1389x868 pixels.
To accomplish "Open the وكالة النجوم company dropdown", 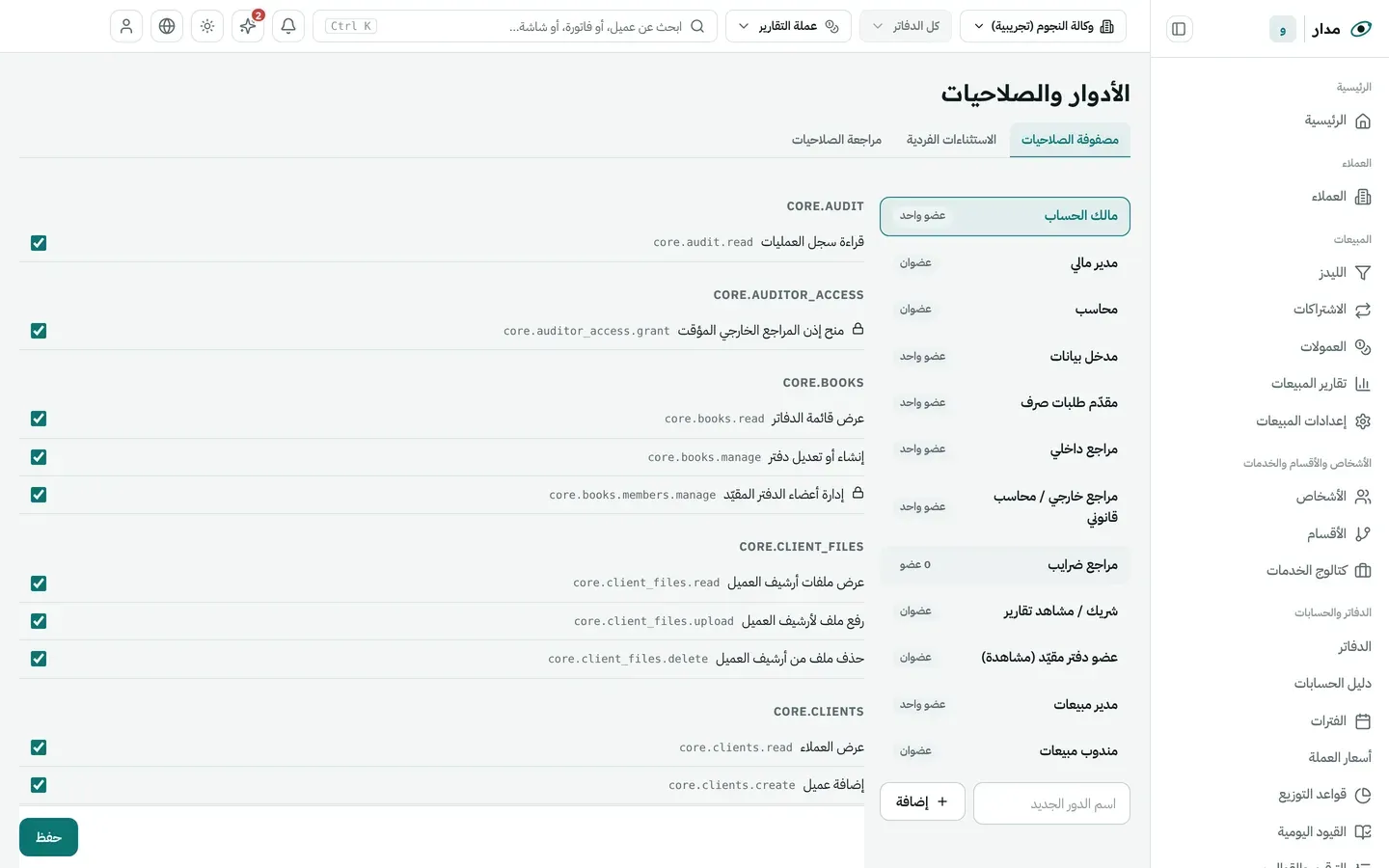I will (x=1043, y=26).
